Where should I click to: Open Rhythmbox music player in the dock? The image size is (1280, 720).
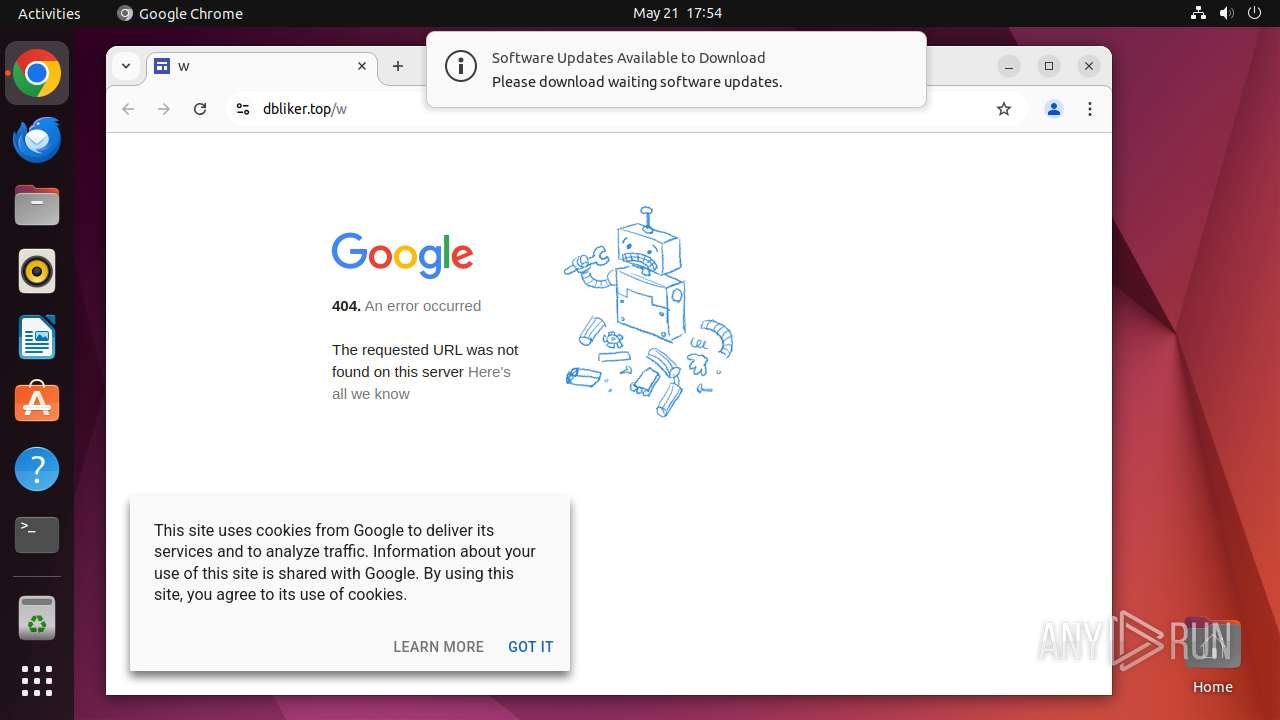point(37,272)
